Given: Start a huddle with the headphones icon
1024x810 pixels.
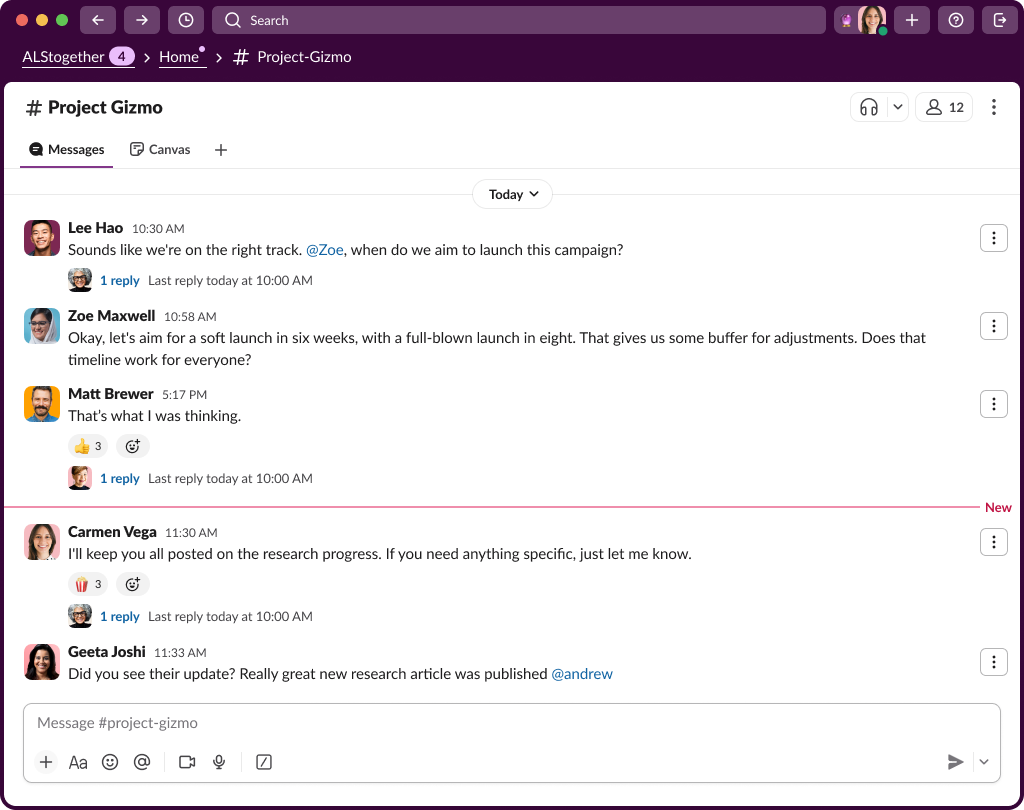Looking at the screenshot, I should click(868, 107).
